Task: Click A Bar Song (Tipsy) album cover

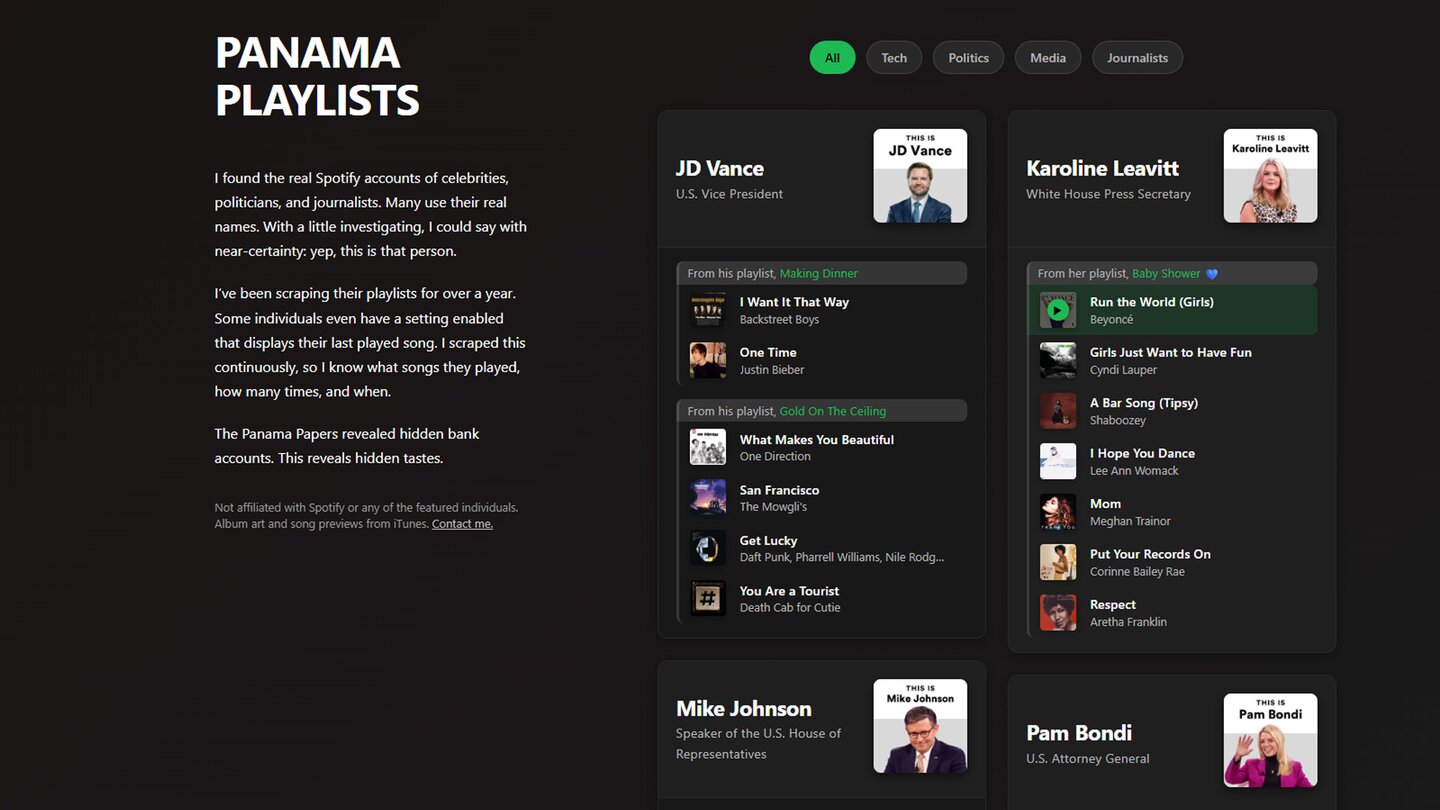Action: pos(1058,411)
